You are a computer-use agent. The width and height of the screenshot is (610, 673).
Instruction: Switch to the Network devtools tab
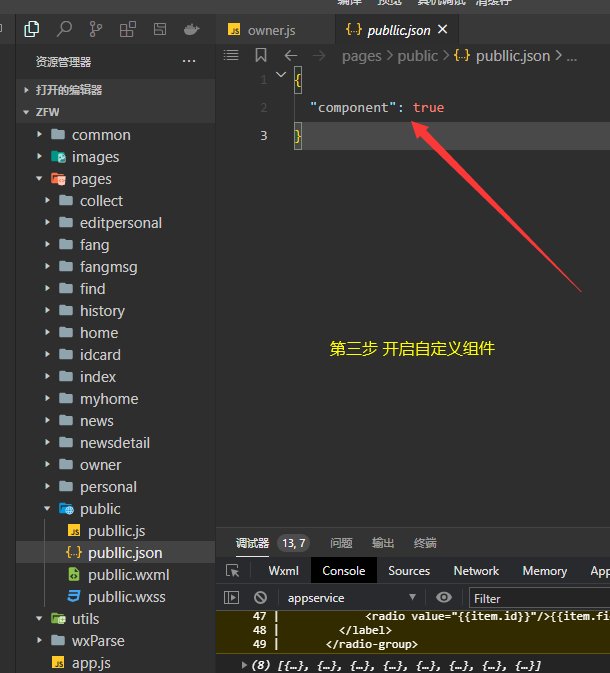(x=476, y=571)
